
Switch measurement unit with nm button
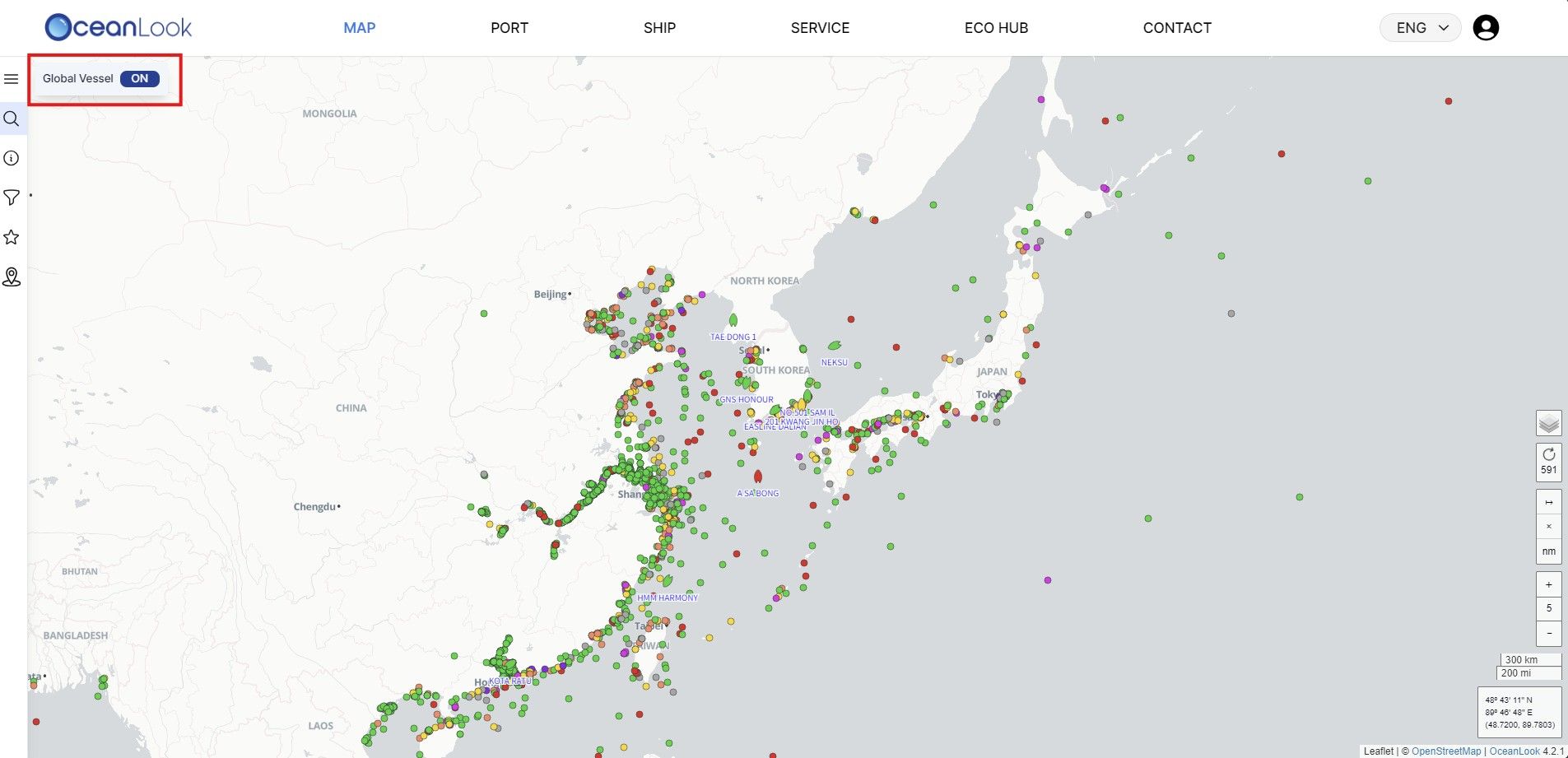(x=1548, y=551)
